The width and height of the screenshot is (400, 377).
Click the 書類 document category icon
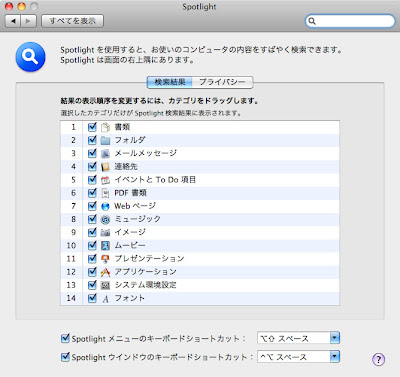click(x=105, y=127)
